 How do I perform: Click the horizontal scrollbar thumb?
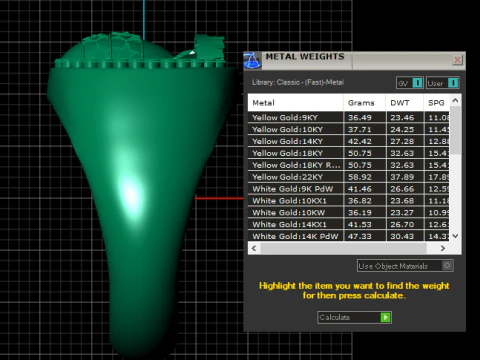343,248
